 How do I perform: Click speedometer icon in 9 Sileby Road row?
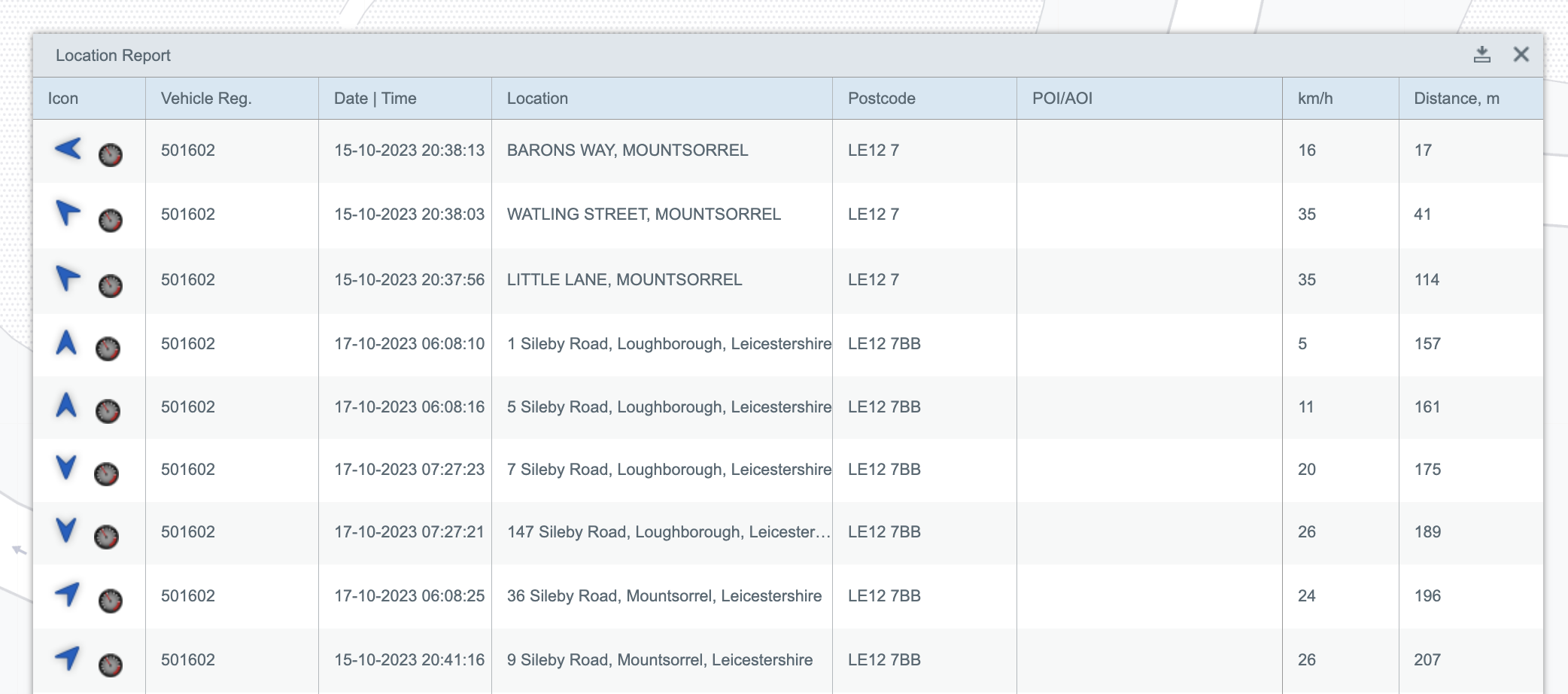coord(111,665)
